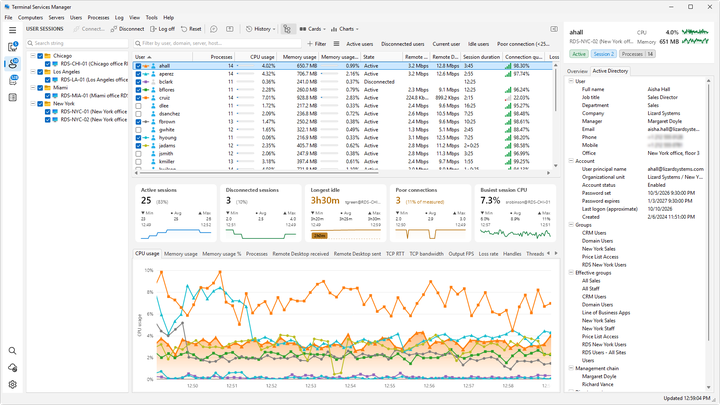720x405 pixels.
Task: Open the user sessions sidebar icon
Action: point(12,63)
